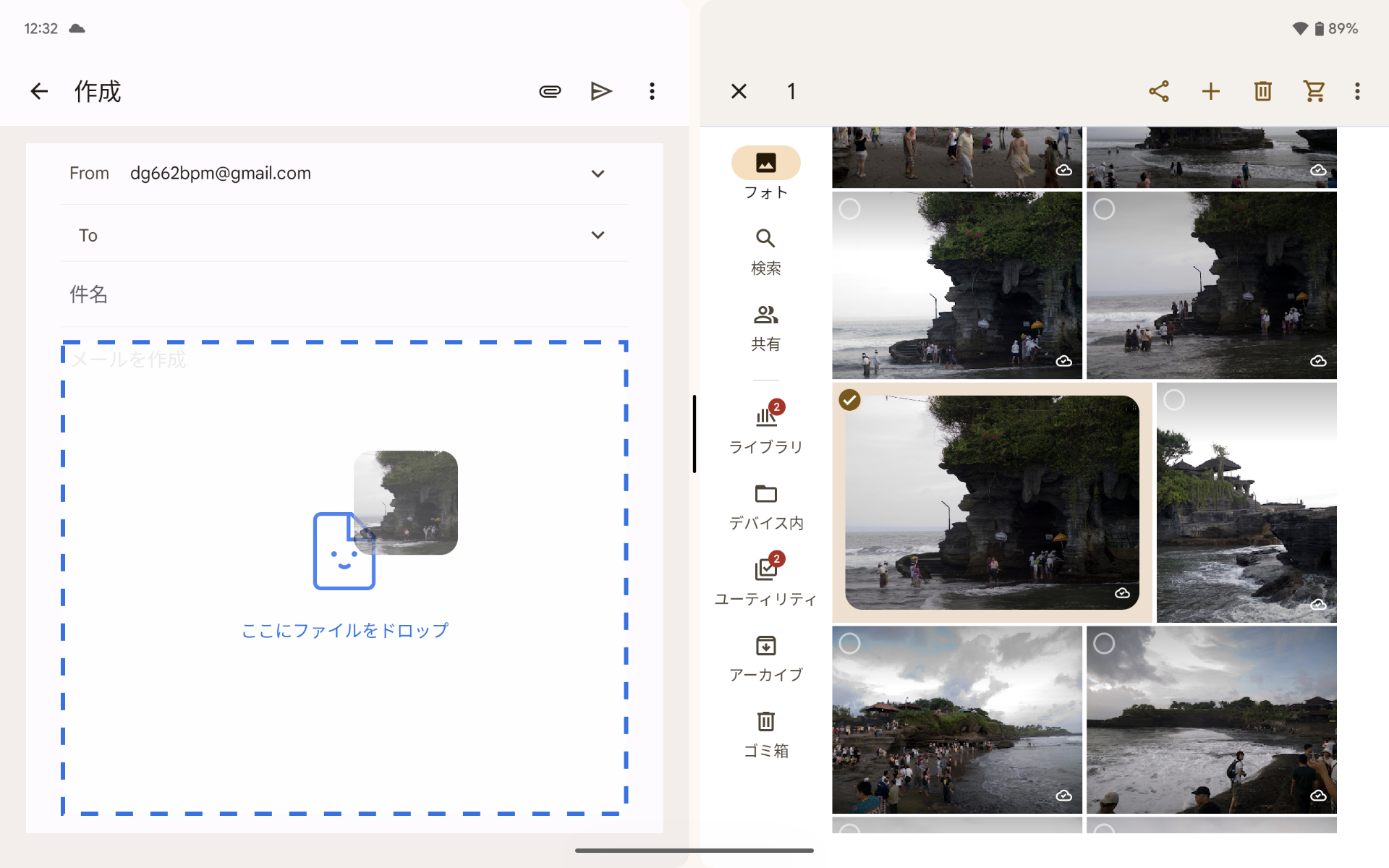Screen dimensions: 1389x868
Task: Open the ゴミ箱 trash section
Action: pos(765,733)
